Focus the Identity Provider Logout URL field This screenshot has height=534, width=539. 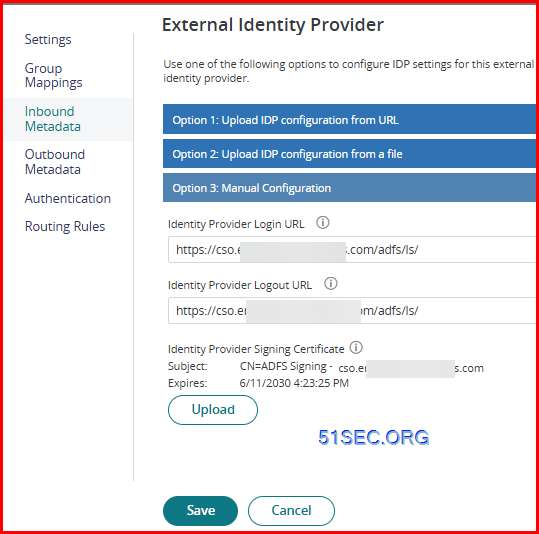(352, 310)
